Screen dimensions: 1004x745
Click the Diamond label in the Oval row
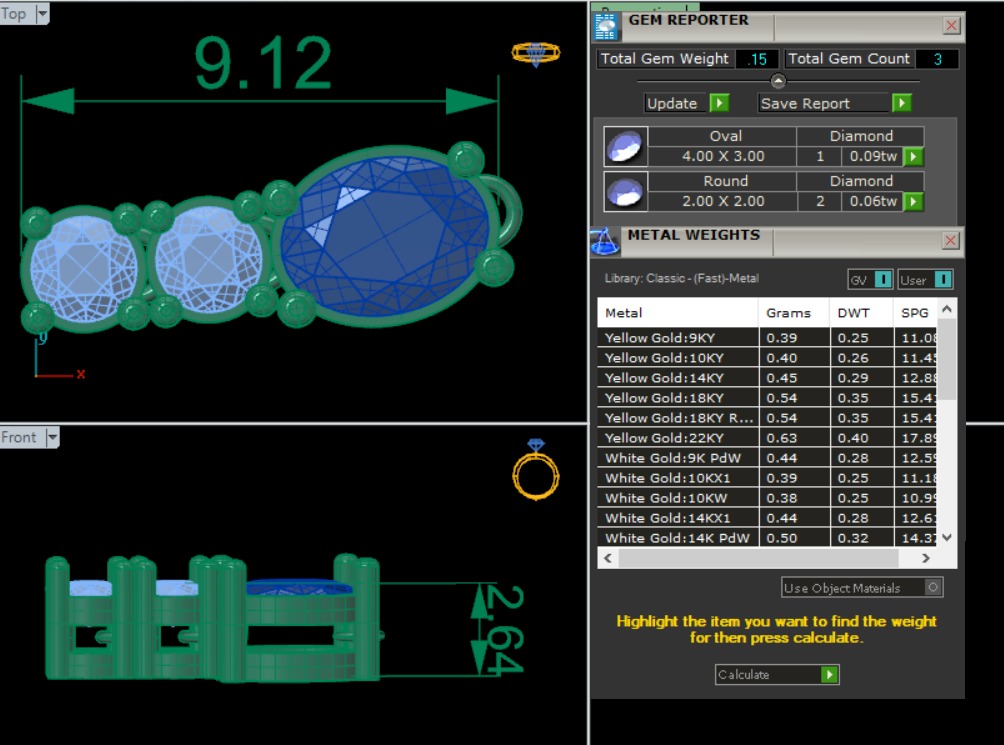tap(861, 136)
